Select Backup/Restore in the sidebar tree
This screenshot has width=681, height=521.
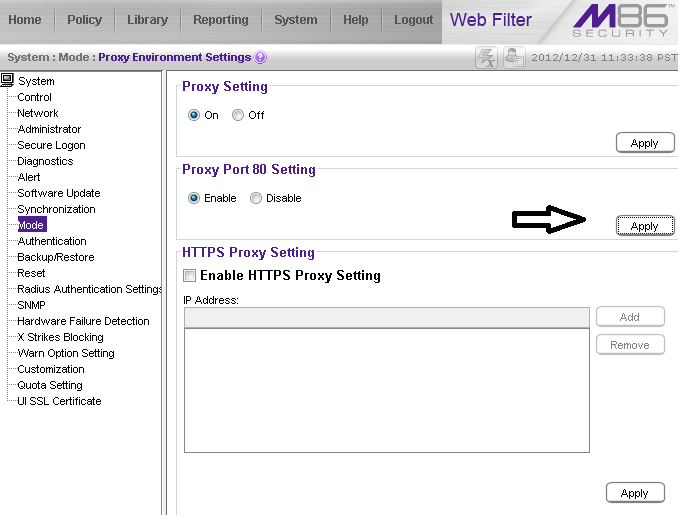[56, 257]
